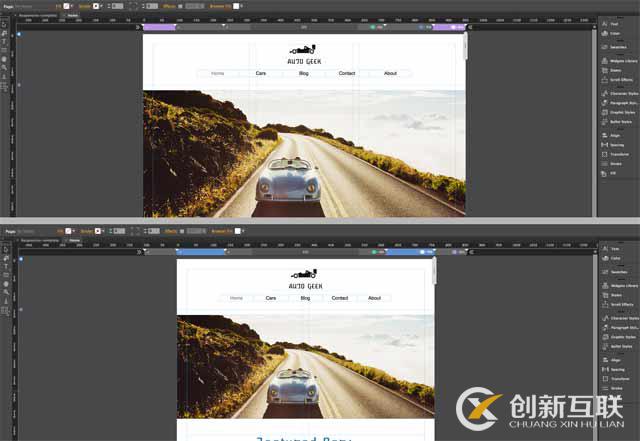Open the Widgets Library panel in upper window
The image size is (640, 441).
click(x=622, y=60)
